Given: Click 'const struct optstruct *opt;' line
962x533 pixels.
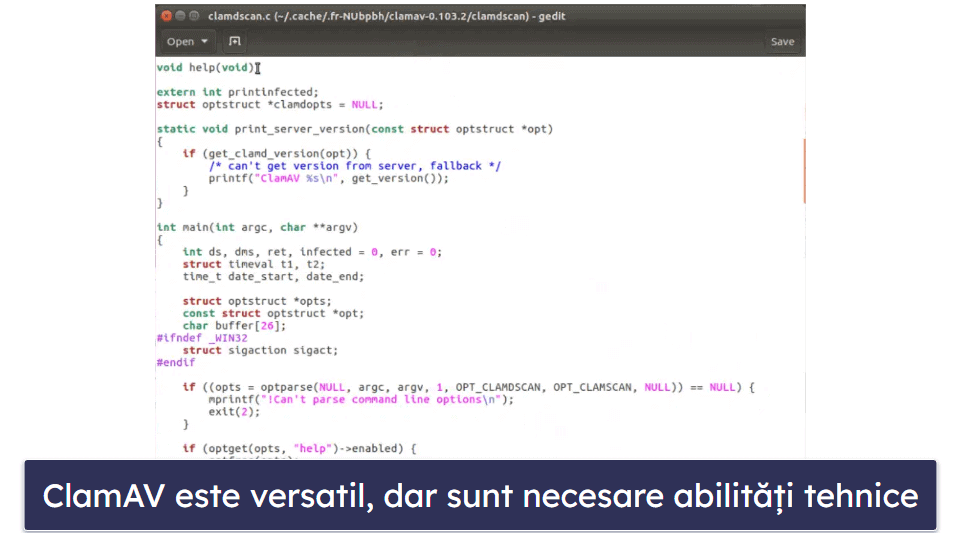Looking at the screenshot, I should tap(273, 313).
